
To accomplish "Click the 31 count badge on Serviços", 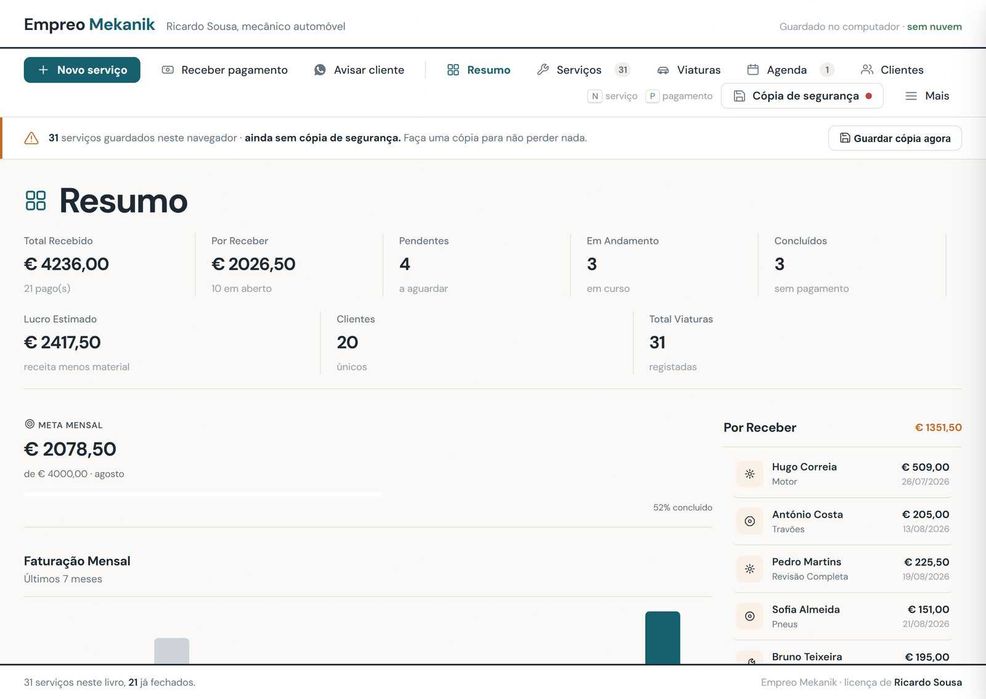I will tap(623, 70).
